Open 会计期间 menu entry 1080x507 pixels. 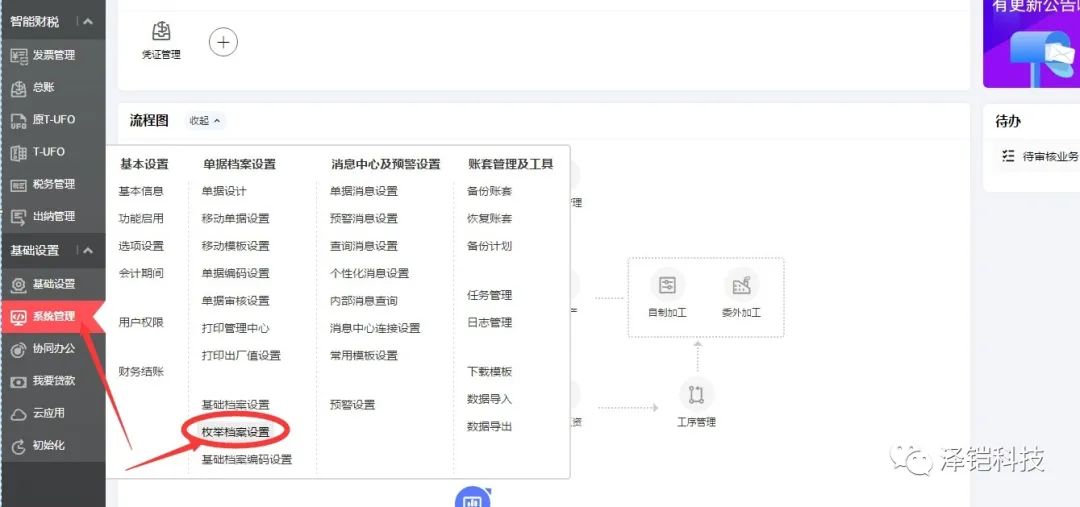coord(141,273)
